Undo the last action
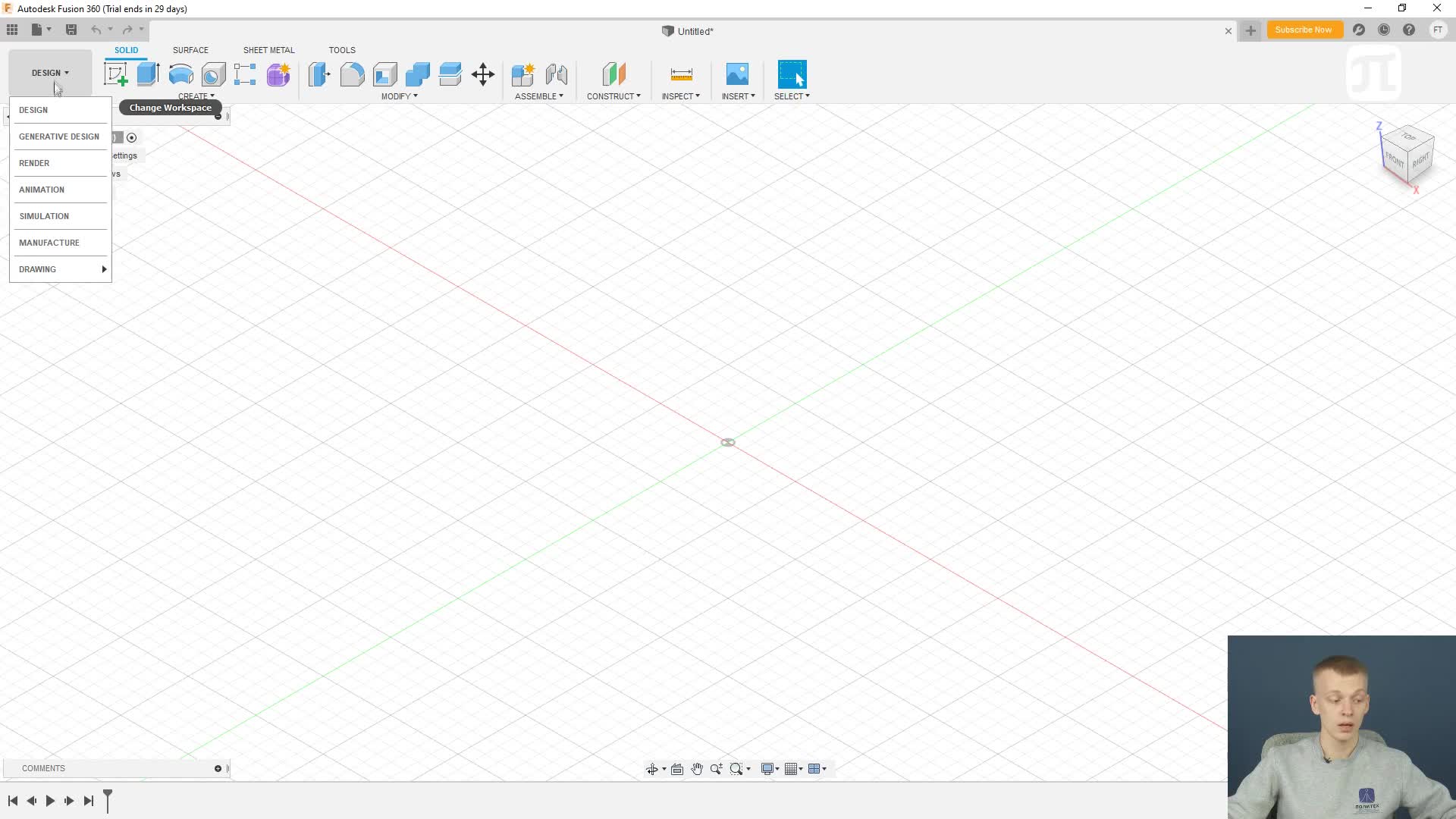Screen dimensions: 1456x819 tap(96, 30)
